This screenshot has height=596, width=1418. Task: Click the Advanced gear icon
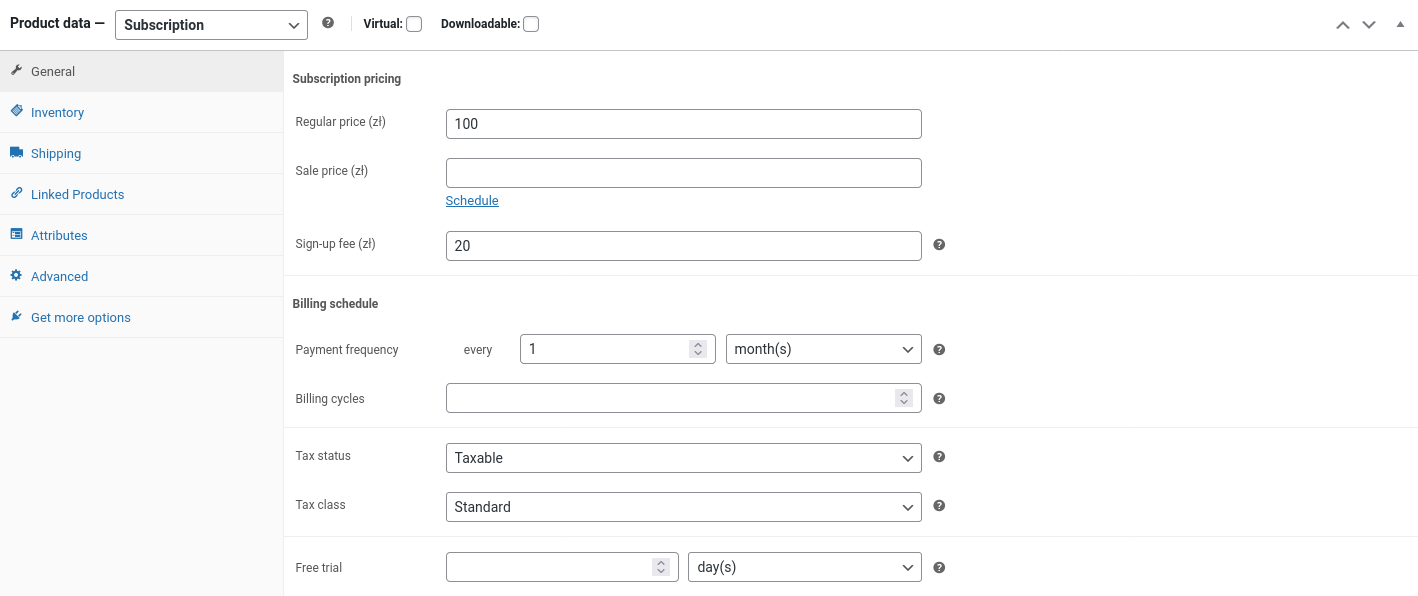(x=15, y=275)
